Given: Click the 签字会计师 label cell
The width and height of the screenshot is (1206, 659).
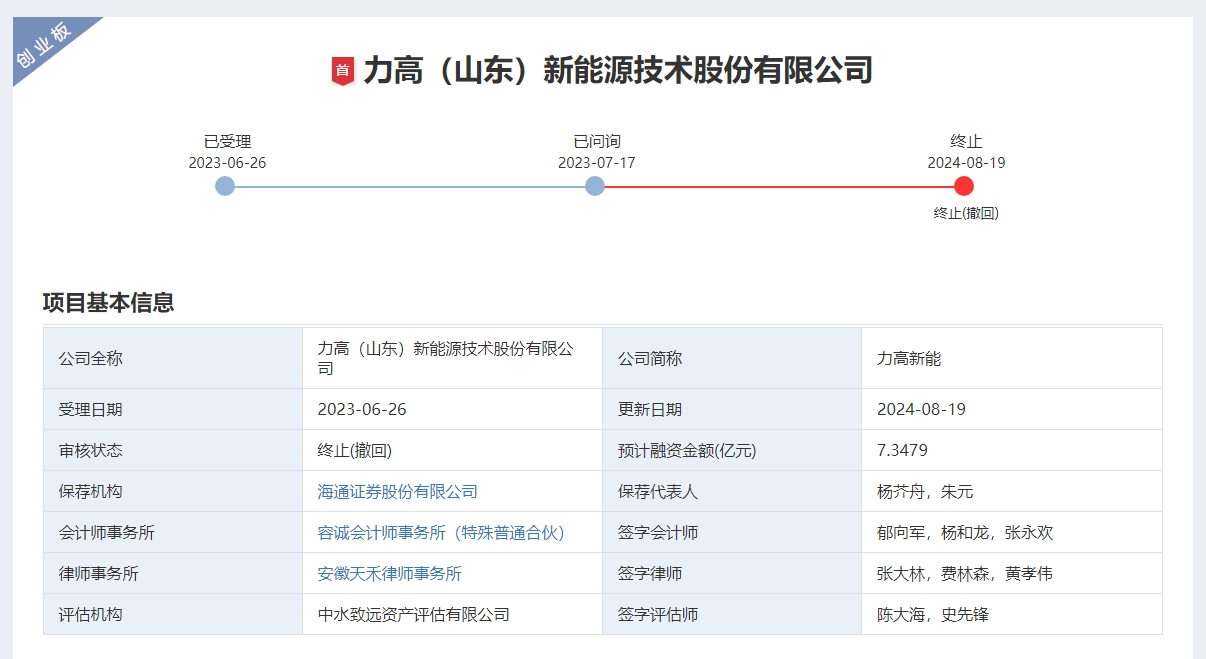Looking at the screenshot, I should pyautogui.click(x=732, y=533).
